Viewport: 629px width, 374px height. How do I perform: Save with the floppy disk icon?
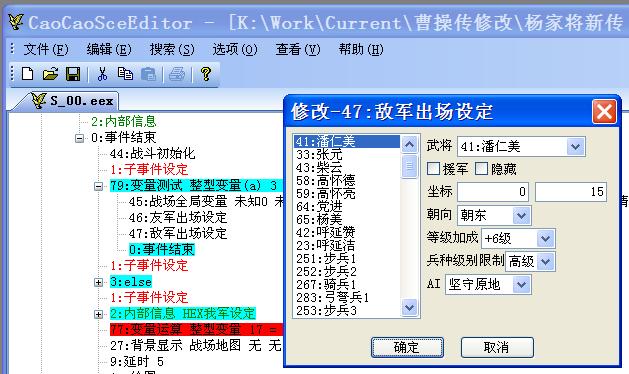pos(73,74)
